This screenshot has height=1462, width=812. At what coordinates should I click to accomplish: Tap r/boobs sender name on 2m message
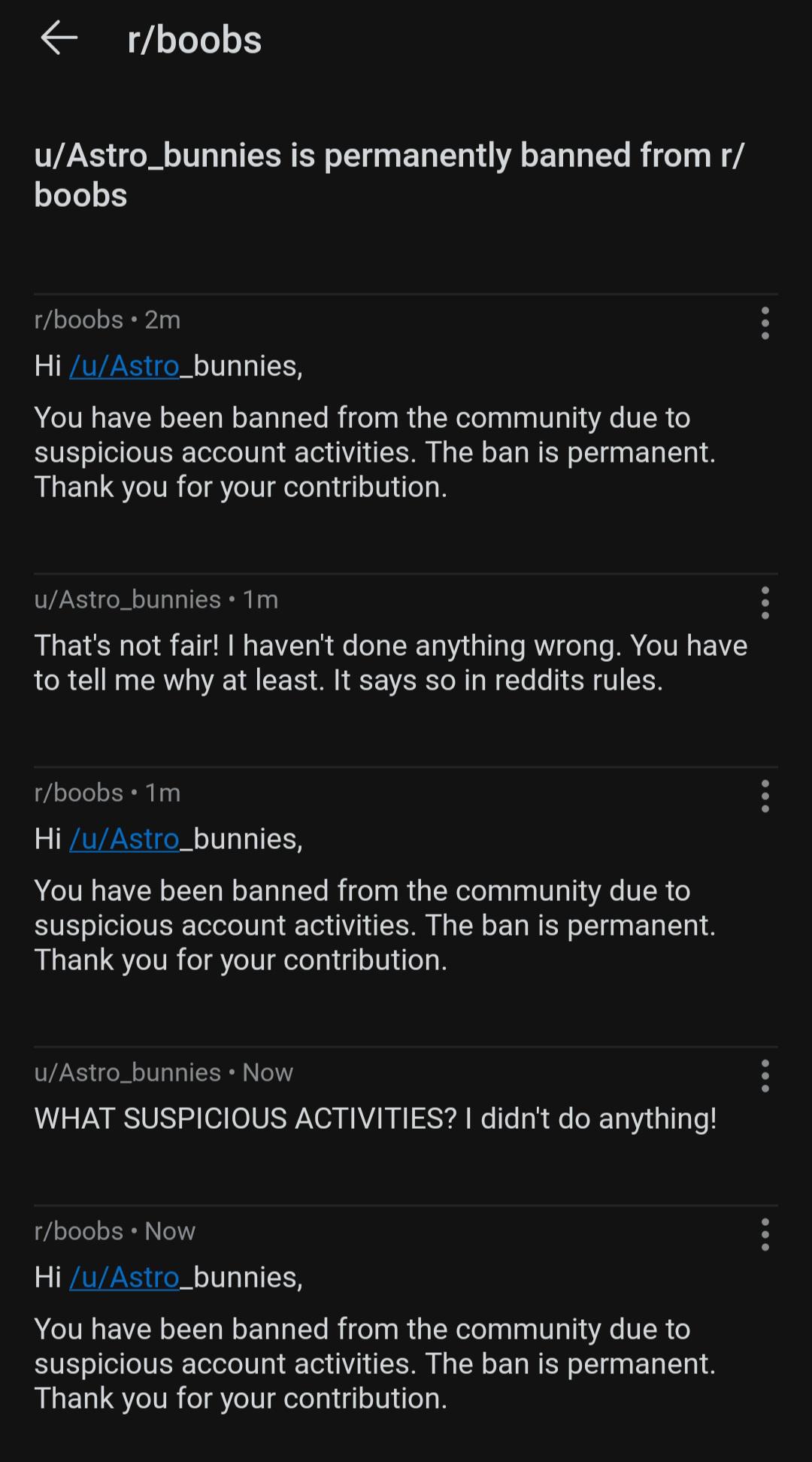point(79,320)
